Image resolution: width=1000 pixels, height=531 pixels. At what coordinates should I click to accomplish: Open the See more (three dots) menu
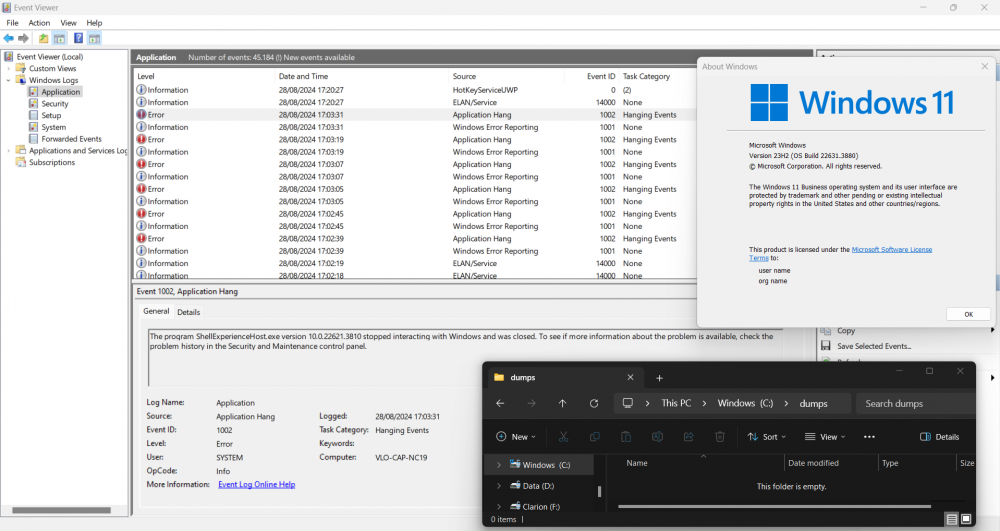[869, 437]
